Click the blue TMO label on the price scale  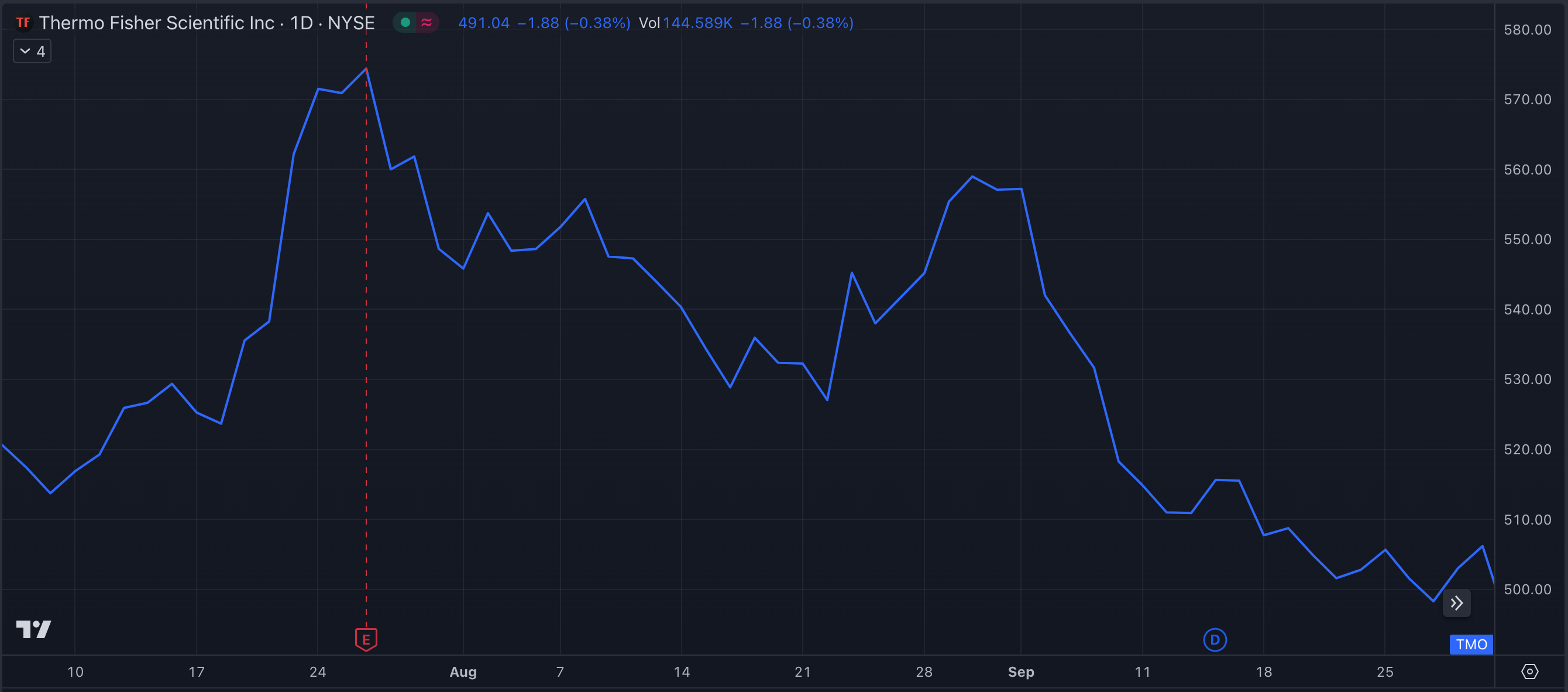[1471, 644]
